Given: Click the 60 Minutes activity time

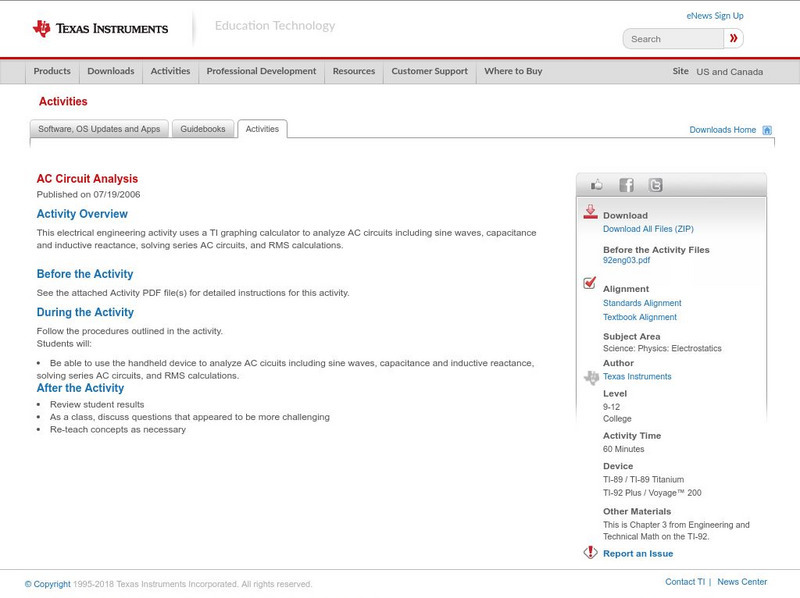Looking at the screenshot, I should coord(623,449).
